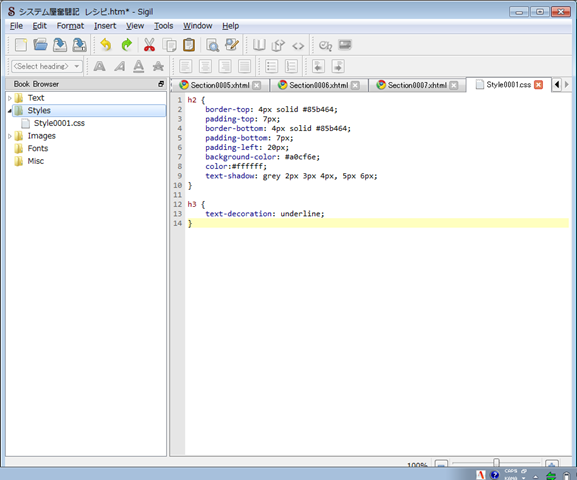Close the Style0001.css tab
Screen dimensions: 577x480
(x=538, y=85)
